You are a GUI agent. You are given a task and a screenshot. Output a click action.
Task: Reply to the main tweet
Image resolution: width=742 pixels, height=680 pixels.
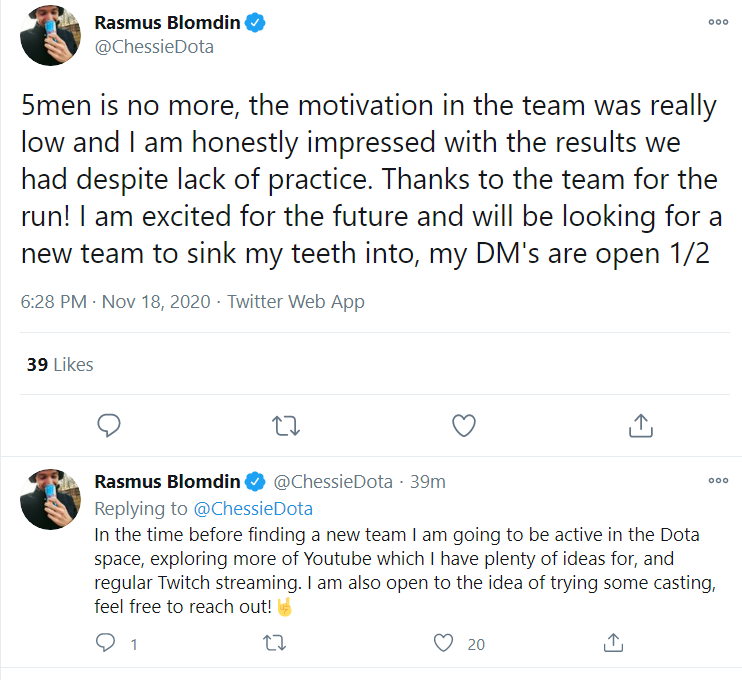tap(109, 426)
